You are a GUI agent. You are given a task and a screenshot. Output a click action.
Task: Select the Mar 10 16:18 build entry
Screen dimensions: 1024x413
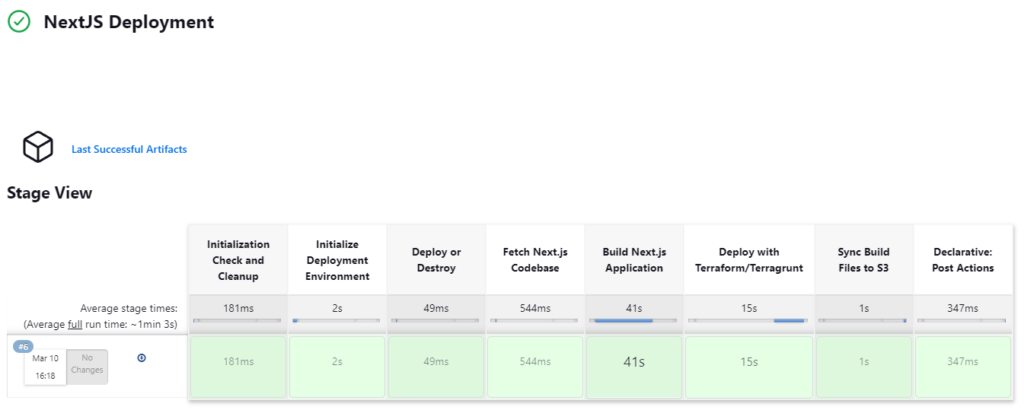click(x=45, y=366)
